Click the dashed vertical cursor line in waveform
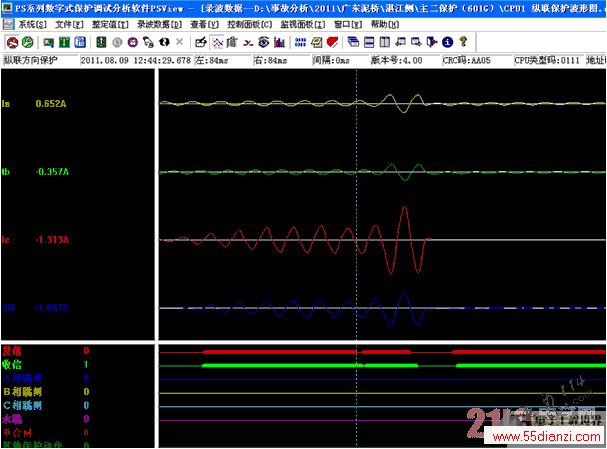Viewport: 607px width, 449px height. pos(357,205)
